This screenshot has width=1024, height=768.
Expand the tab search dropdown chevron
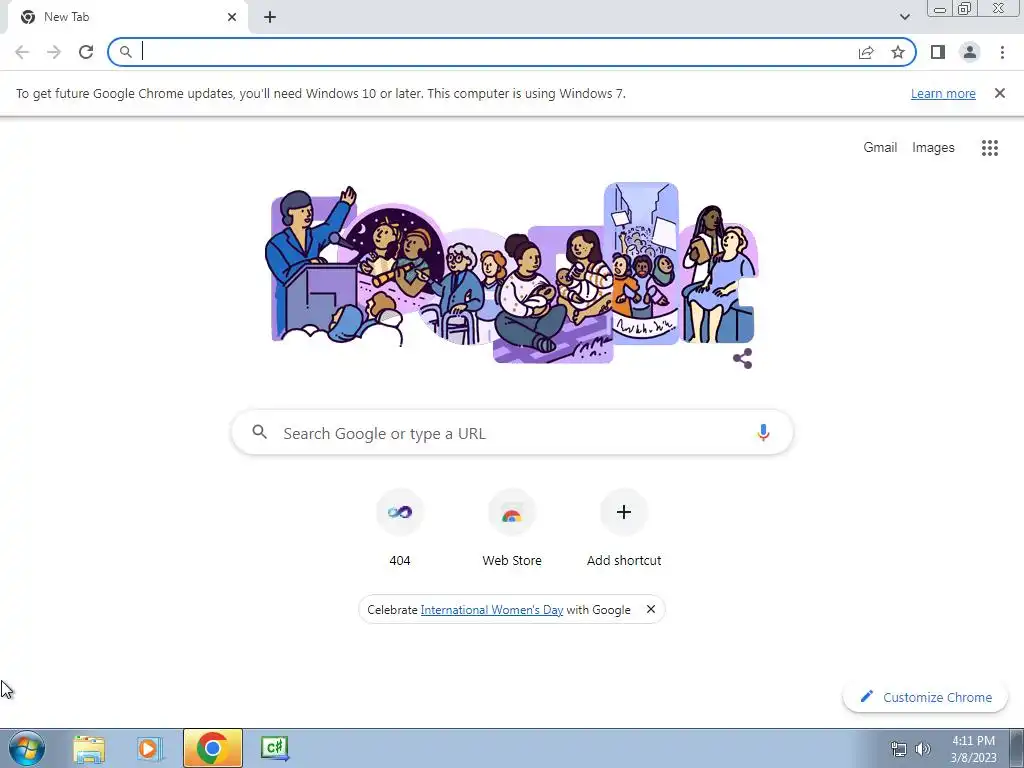pyautogui.click(x=904, y=17)
